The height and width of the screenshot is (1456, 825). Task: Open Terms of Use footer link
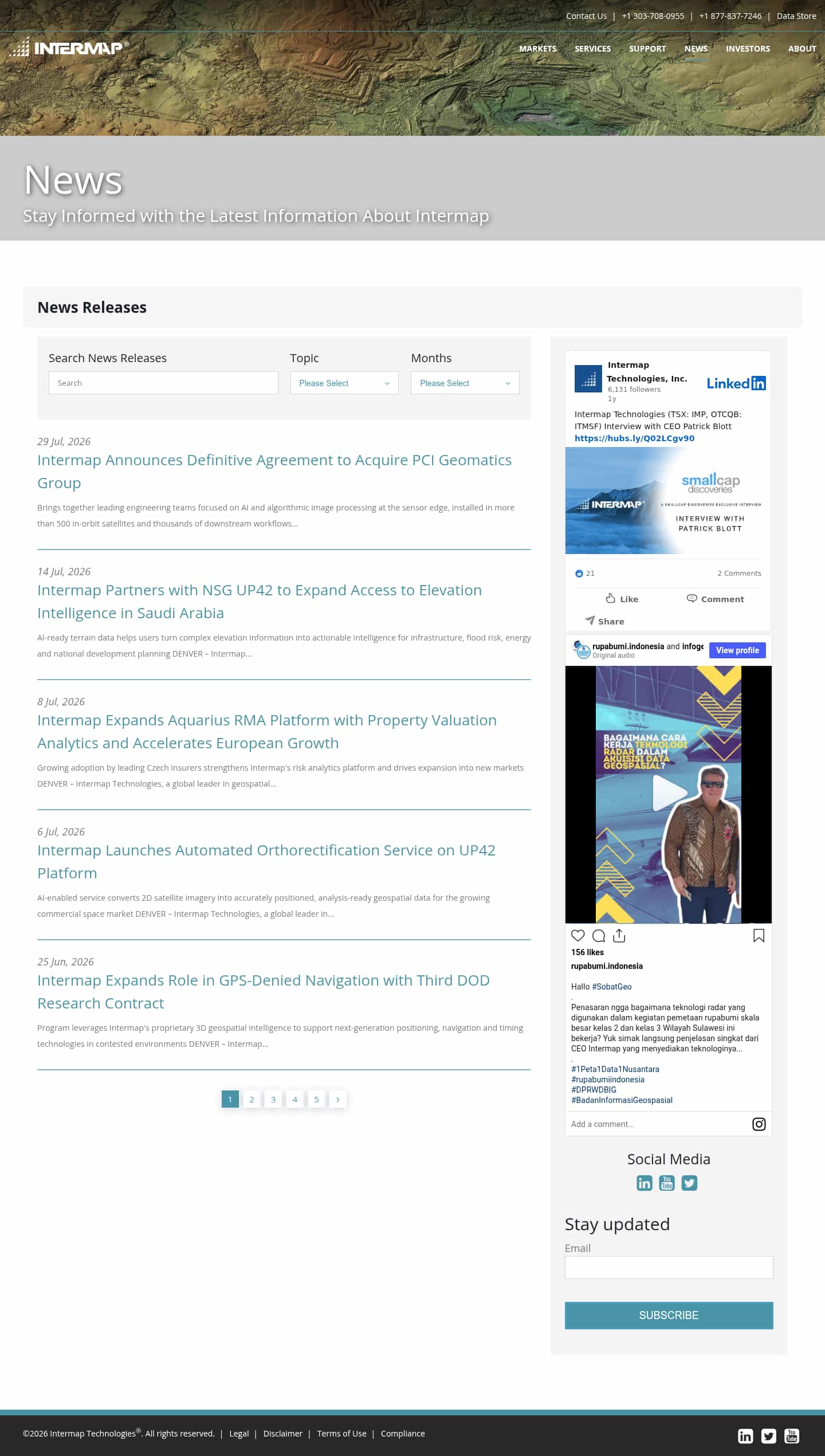pyautogui.click(x=341, y=1434)
